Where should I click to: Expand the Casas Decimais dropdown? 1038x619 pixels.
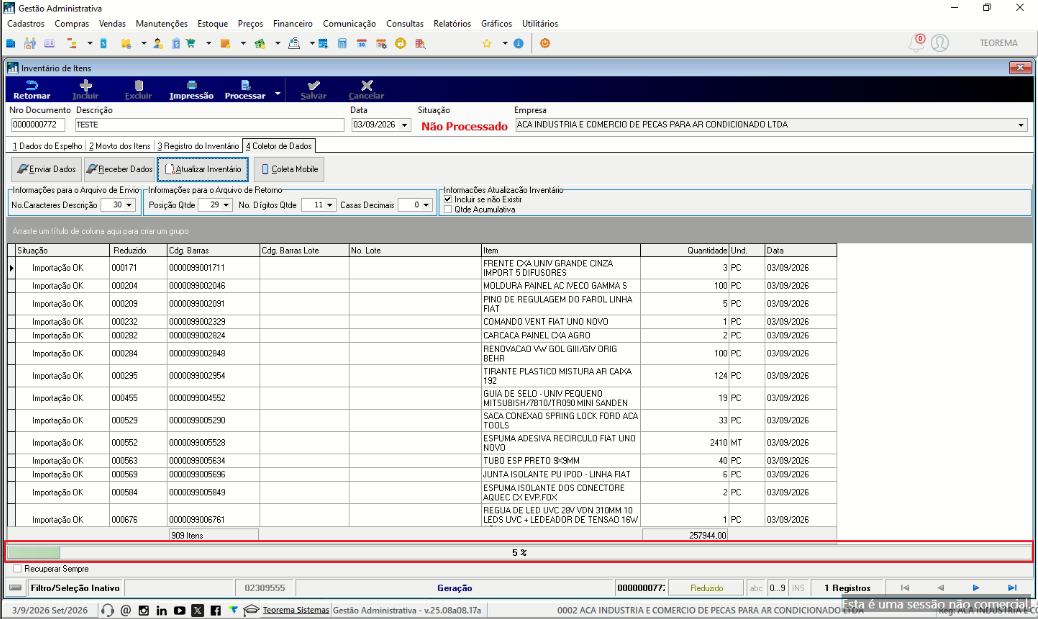[x=426, y=205]
